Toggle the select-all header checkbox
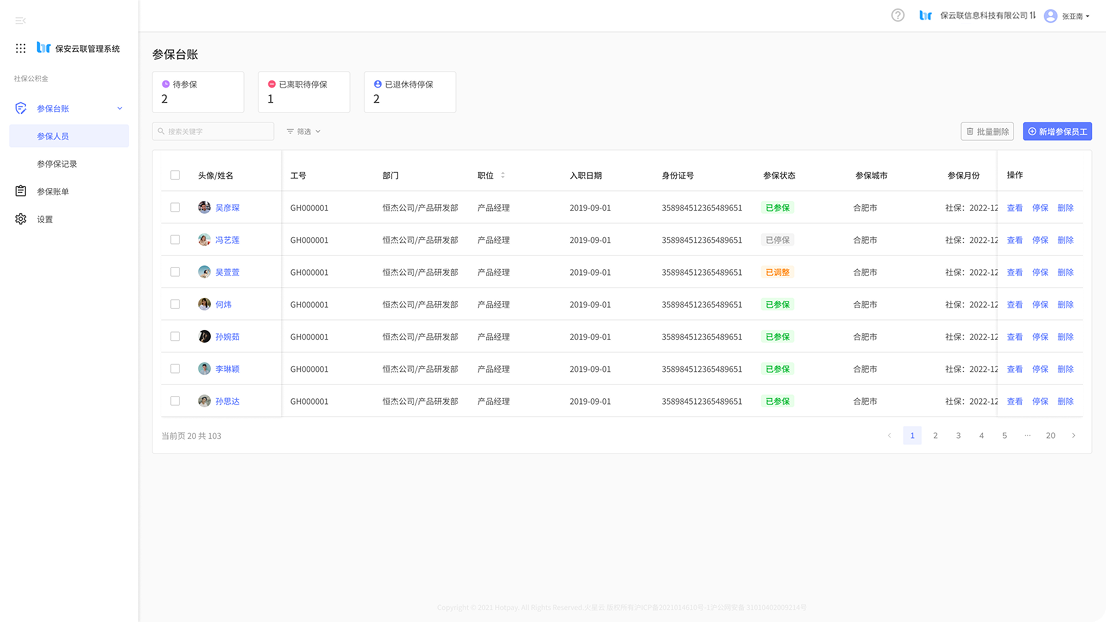The image size is (1106, 622). (x=175, y=175)
